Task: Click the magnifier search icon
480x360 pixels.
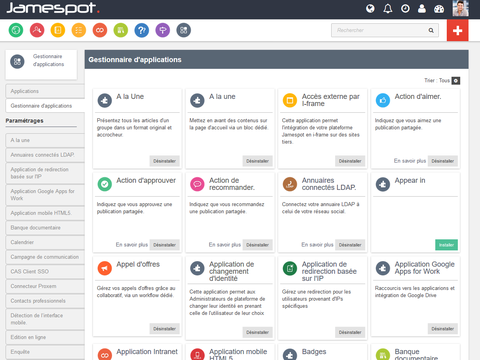Action: point(431,30)
